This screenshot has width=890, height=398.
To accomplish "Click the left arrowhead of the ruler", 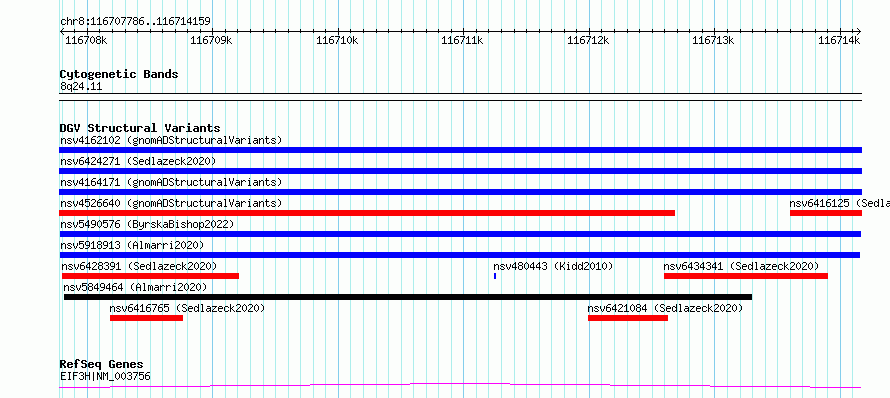I will point(62,31).
